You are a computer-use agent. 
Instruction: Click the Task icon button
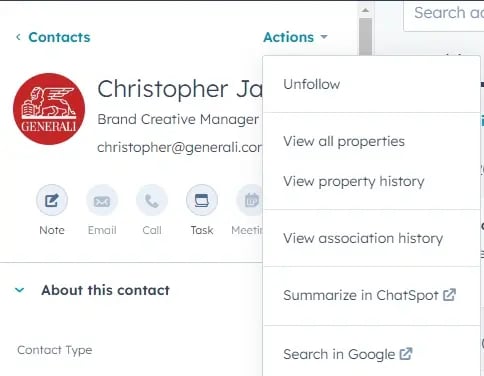(x=202, y=200)
